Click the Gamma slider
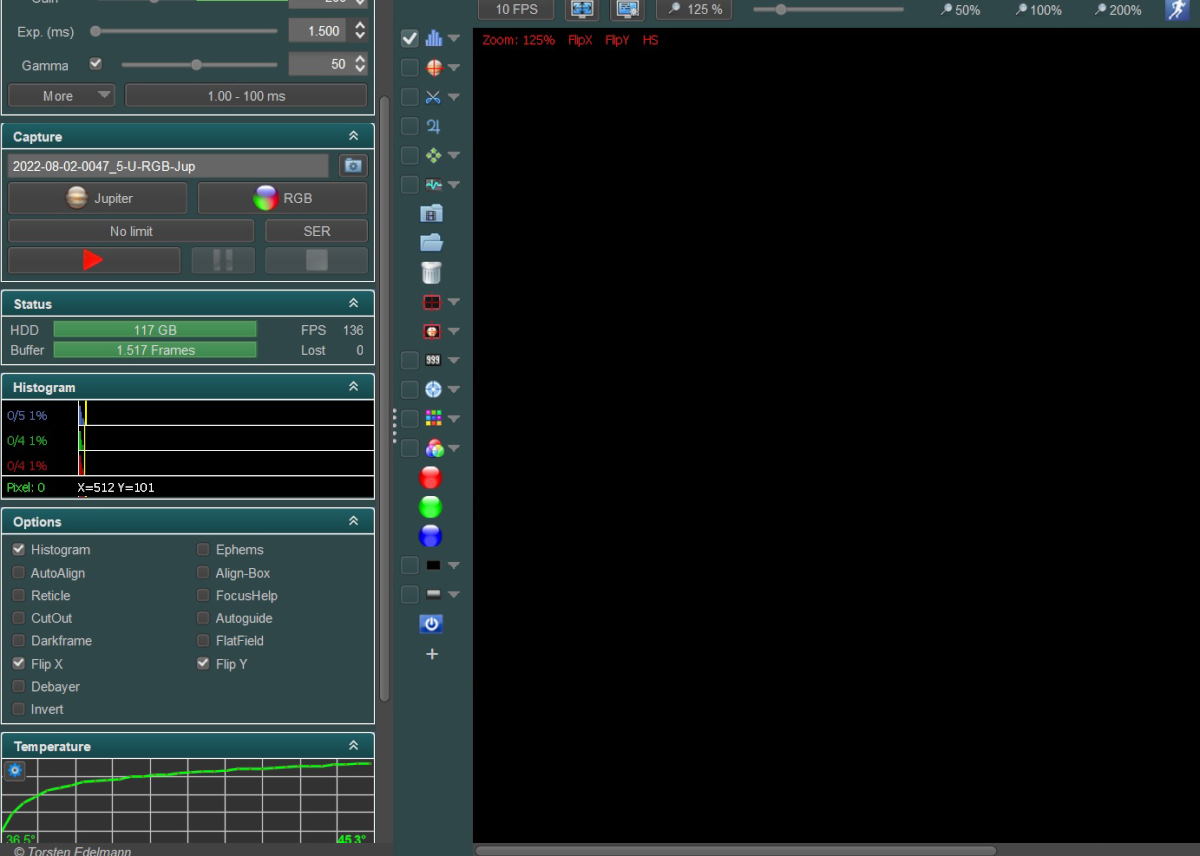The width and height of the screenshot is (1200, 856). 198,64
